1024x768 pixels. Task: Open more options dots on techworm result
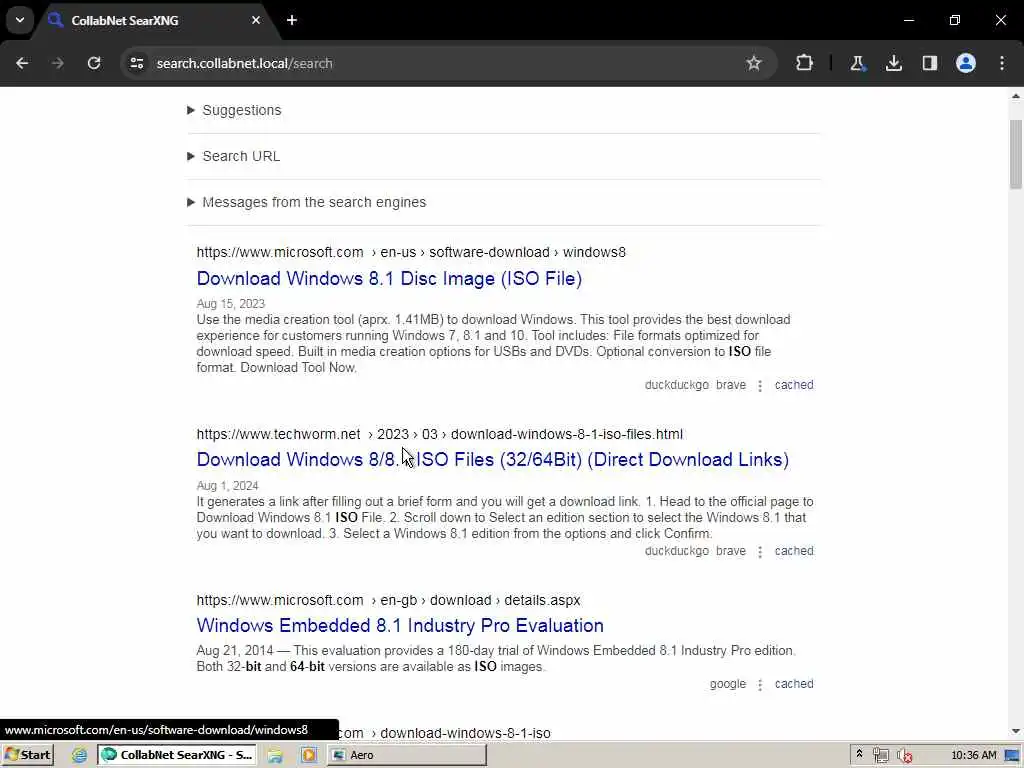[760, 552]
